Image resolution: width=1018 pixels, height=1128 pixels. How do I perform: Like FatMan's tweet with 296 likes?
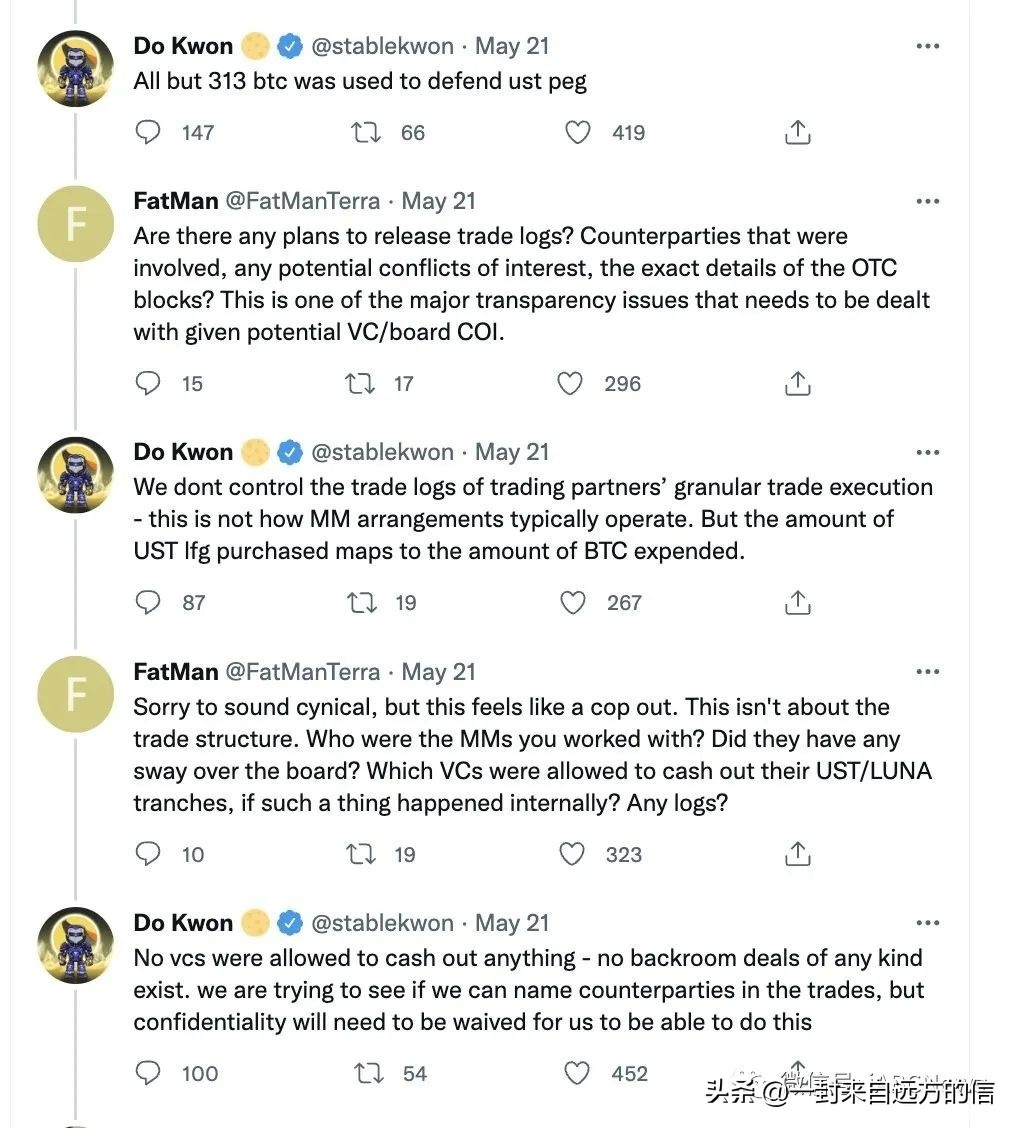[570, 383]
